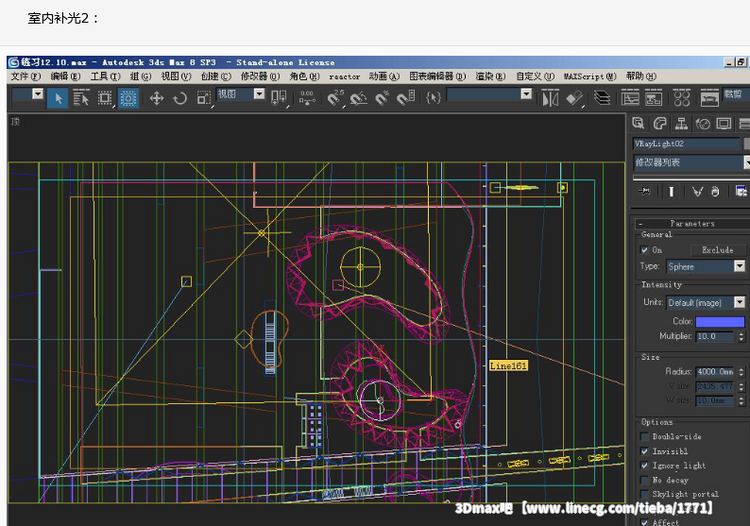Image resolution: width=750 pixels, height=526 pixels.
Task: Open the 渲染(R) menu
Action: 490,76
